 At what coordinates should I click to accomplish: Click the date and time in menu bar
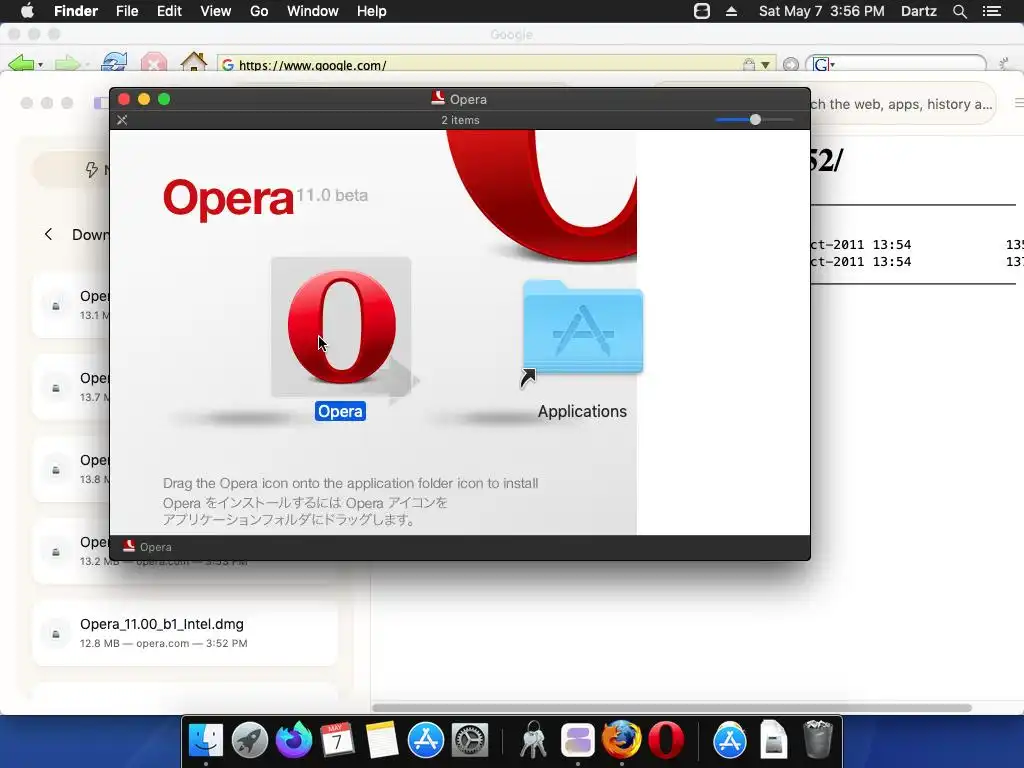[x=822, y=11]
